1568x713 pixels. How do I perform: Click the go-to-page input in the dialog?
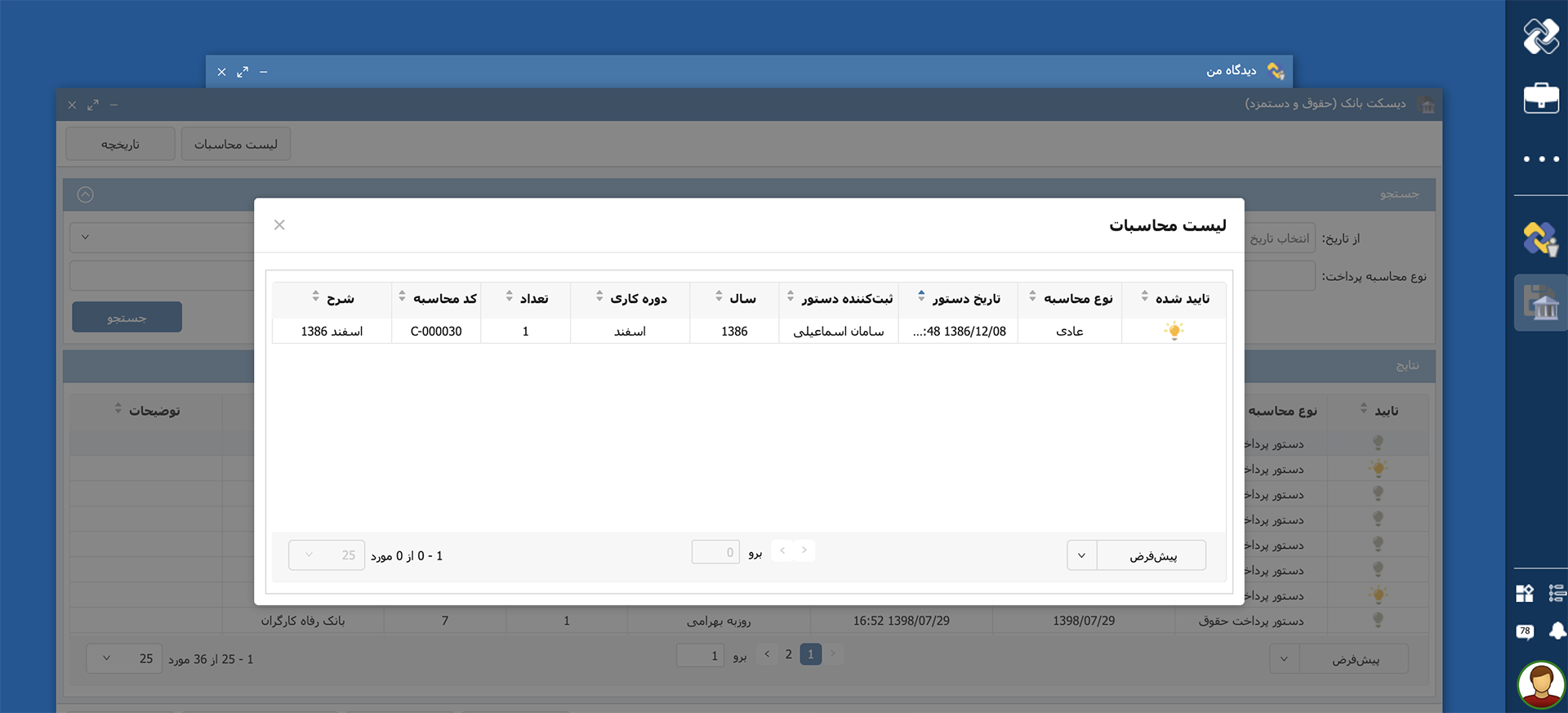tap(715, 553)
